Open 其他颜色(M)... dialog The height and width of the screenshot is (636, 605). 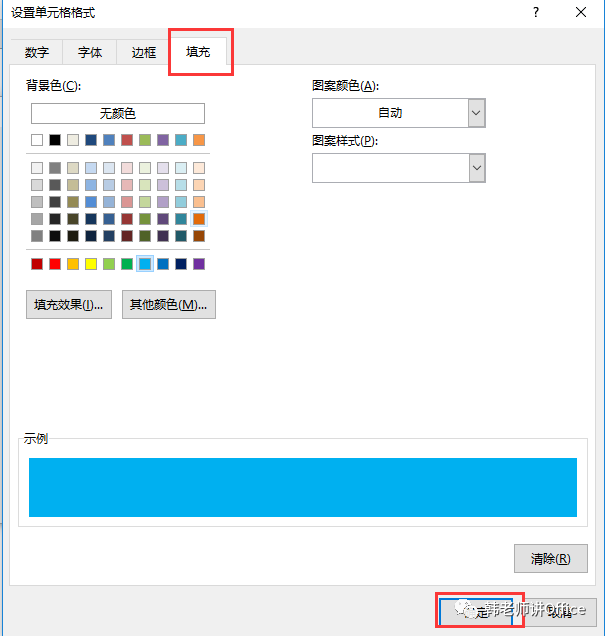(169, 304)
